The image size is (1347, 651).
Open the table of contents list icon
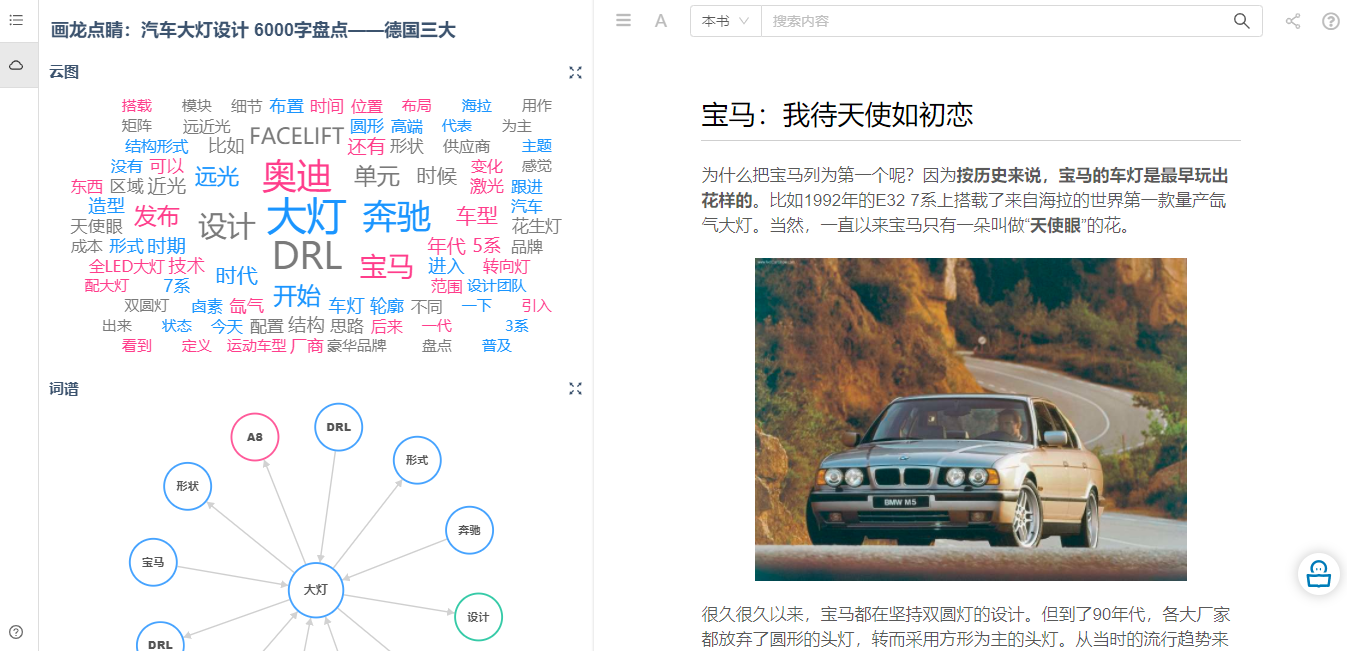point(16,20)
